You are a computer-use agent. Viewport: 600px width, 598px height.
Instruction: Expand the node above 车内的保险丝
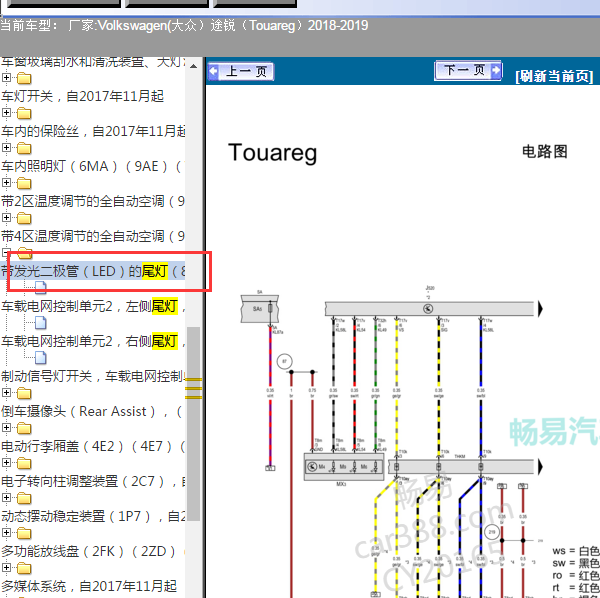[6, 112]
